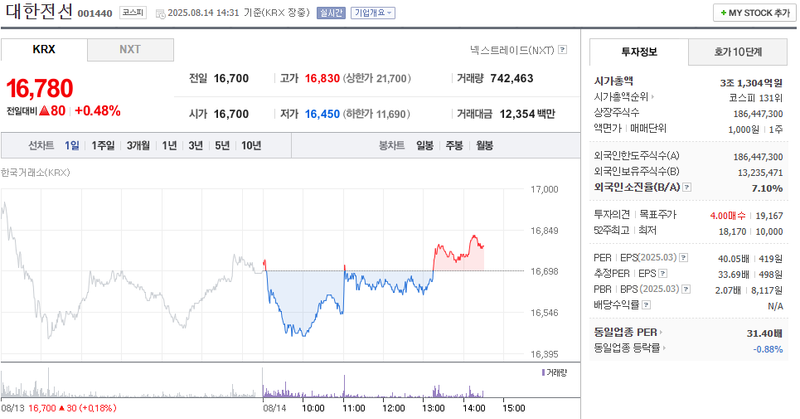Screen dimensions: 800x419
Task: Click the 52주최고 value 18,170
Action: tap(732, 232)
